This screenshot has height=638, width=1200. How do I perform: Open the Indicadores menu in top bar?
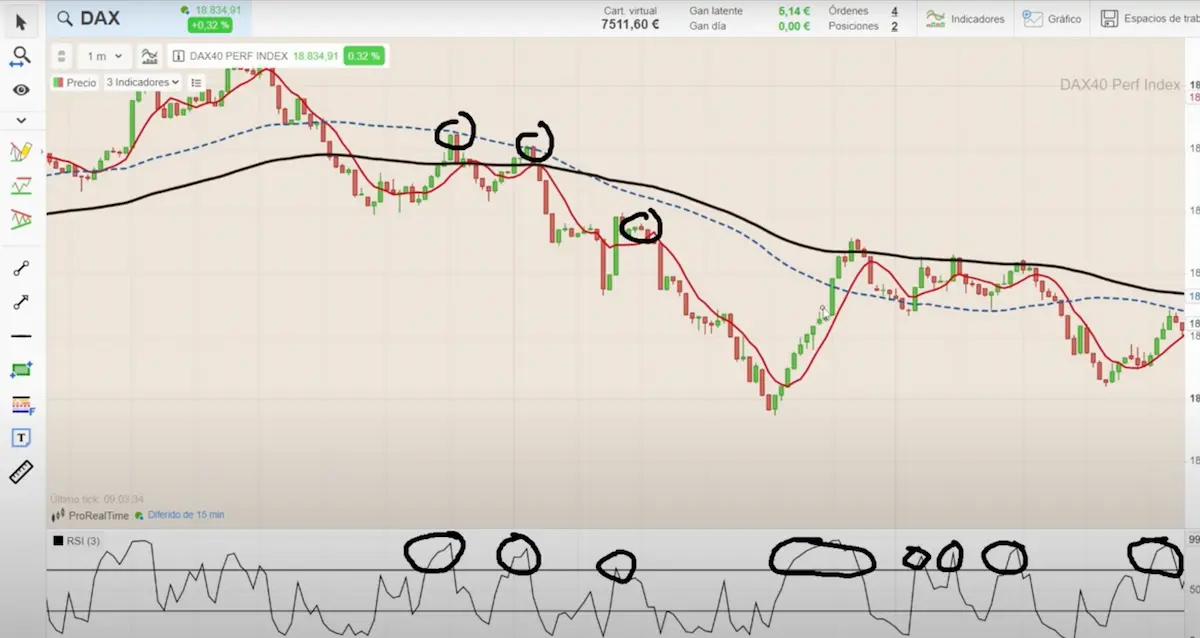click(965, 19)
